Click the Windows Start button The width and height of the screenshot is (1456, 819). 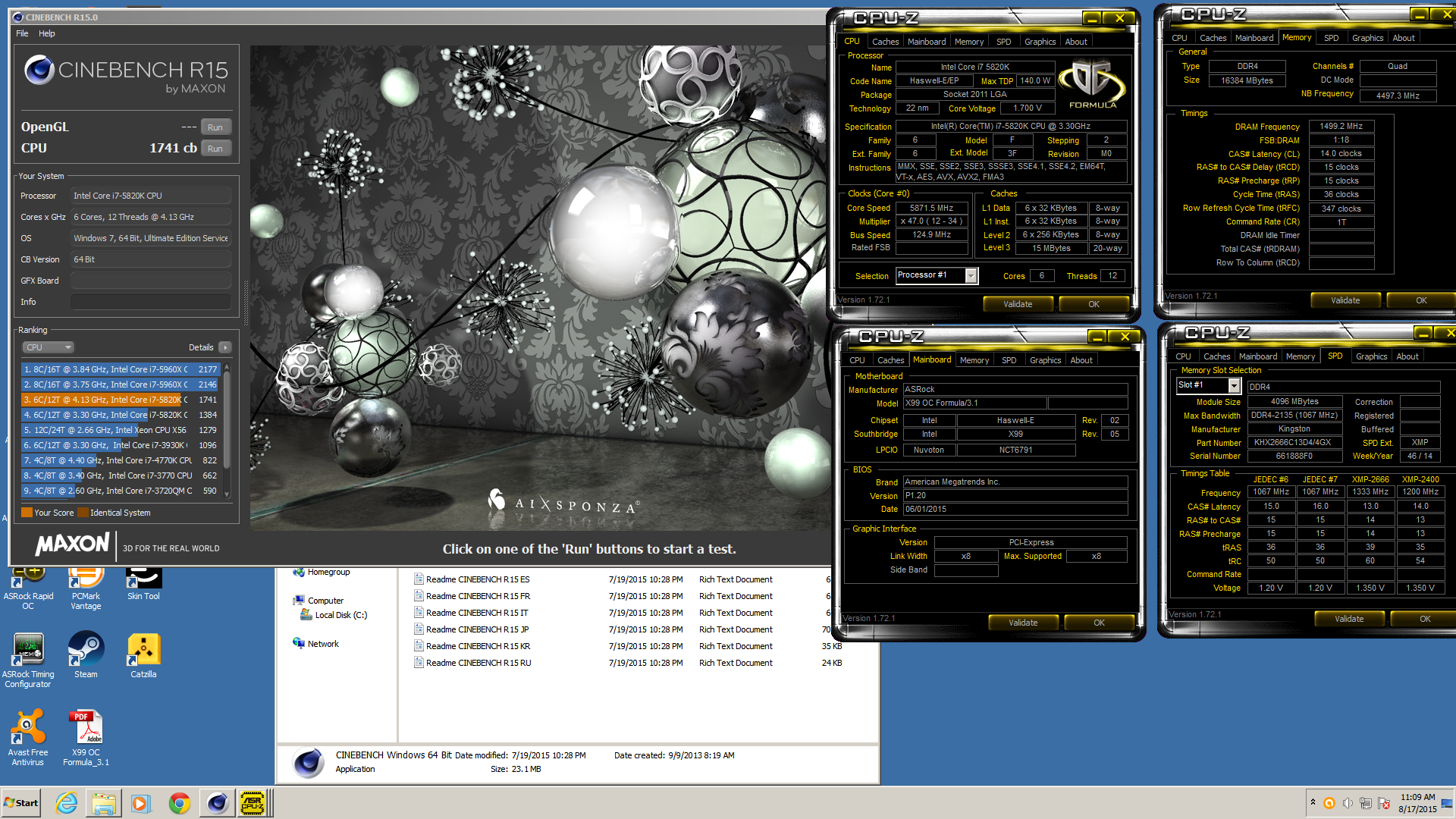click(x=21, y=803)
